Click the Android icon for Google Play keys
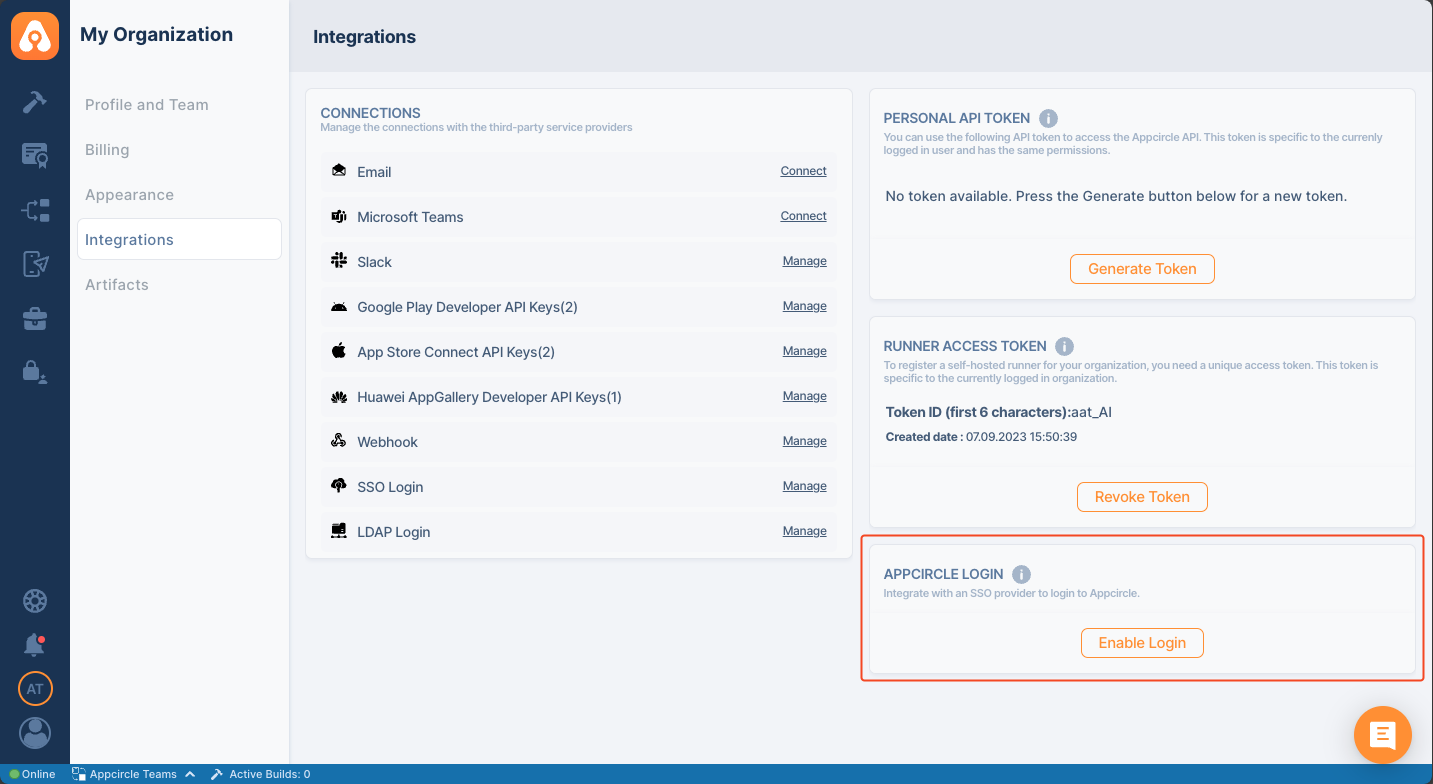Screen dimensions: 1433x784 point(339,307)
